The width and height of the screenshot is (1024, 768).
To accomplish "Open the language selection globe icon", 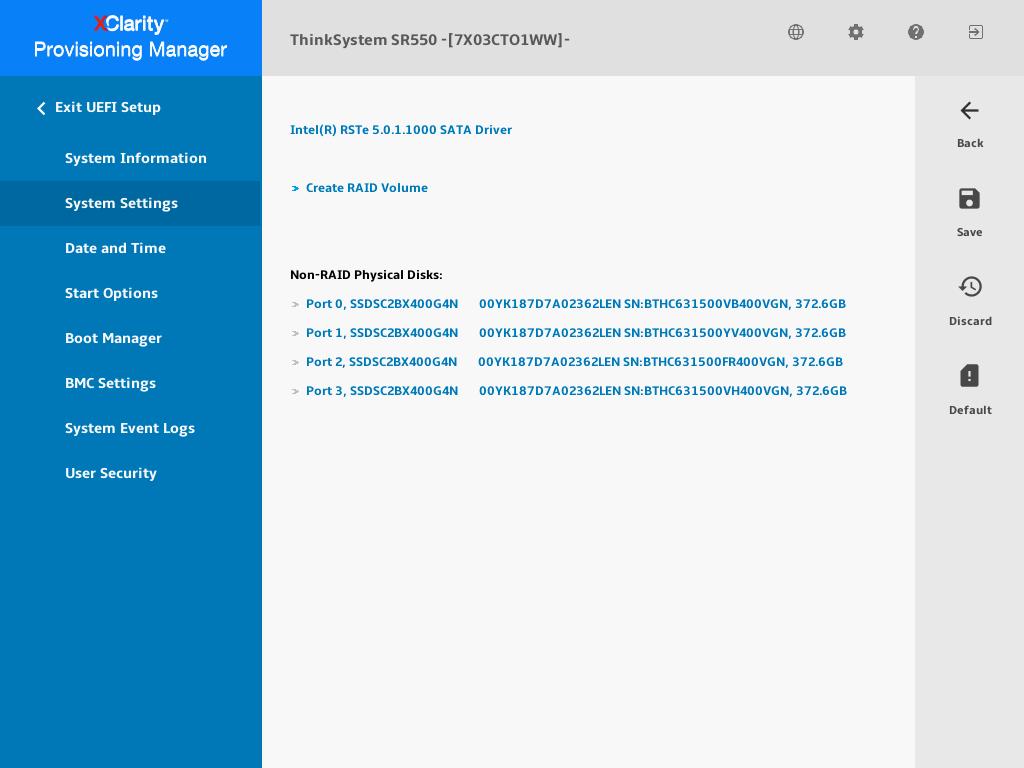I will point(796,32).
